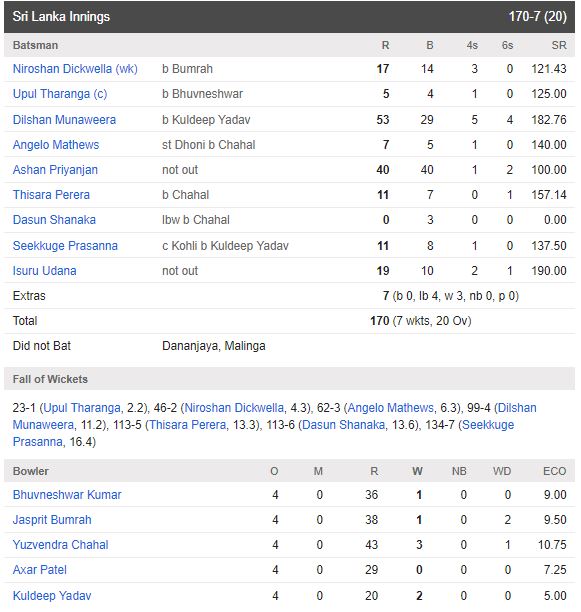Image resolution: width=581 pixels, height=612 pixels.
Task: Open Angelo Mathews batsman link
Action: coord(56,145)
